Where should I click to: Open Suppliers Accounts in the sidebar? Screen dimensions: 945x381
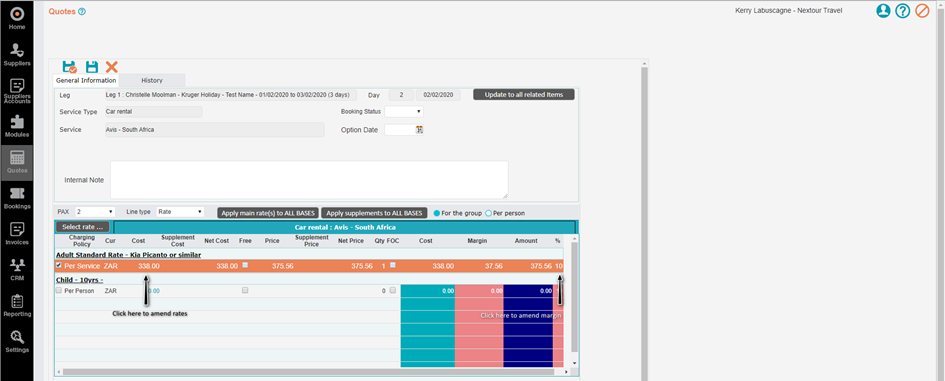coord(17,90)
